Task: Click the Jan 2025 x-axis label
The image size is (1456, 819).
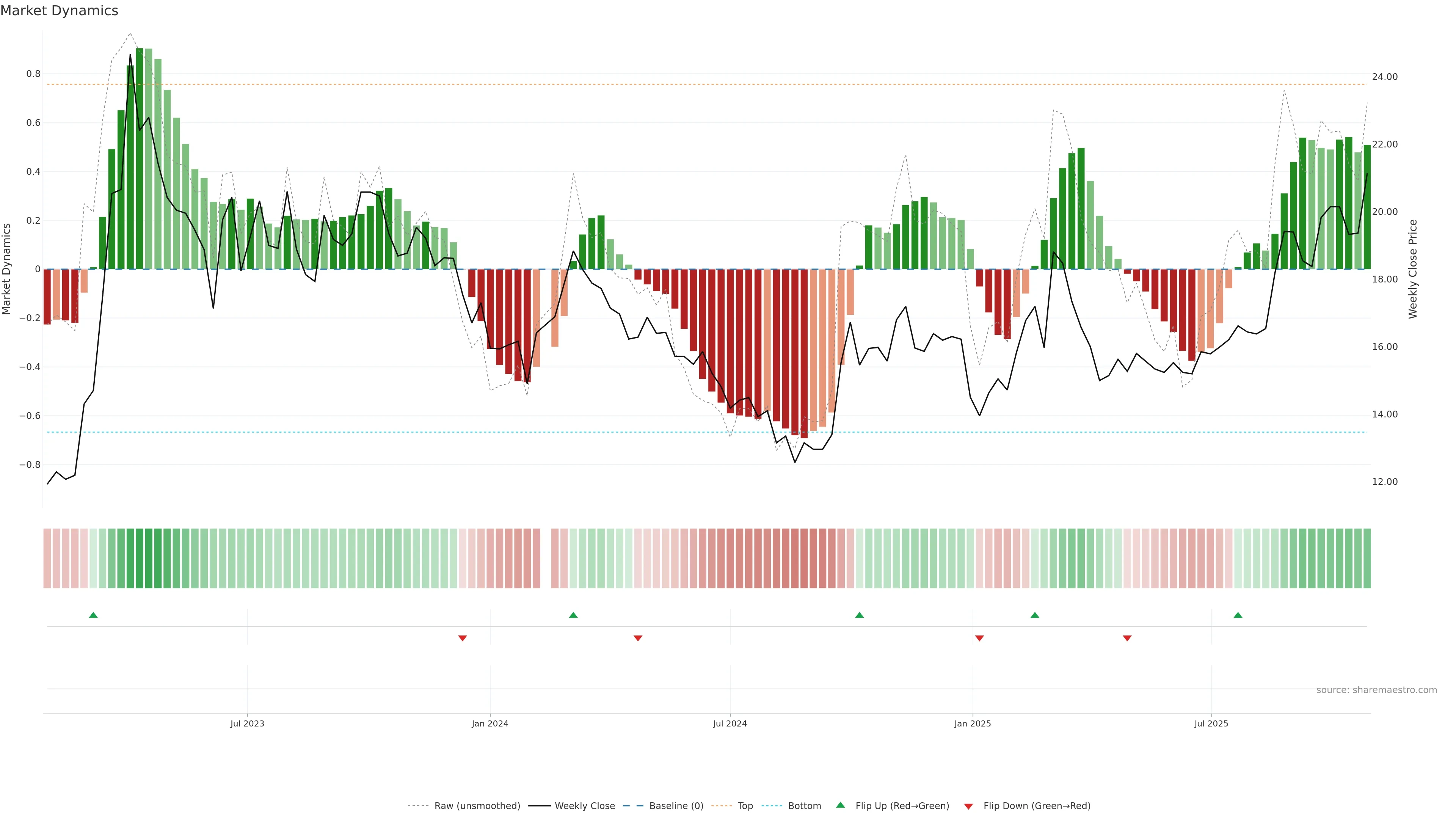Action: pyautogui.click(x=972, y=723)
